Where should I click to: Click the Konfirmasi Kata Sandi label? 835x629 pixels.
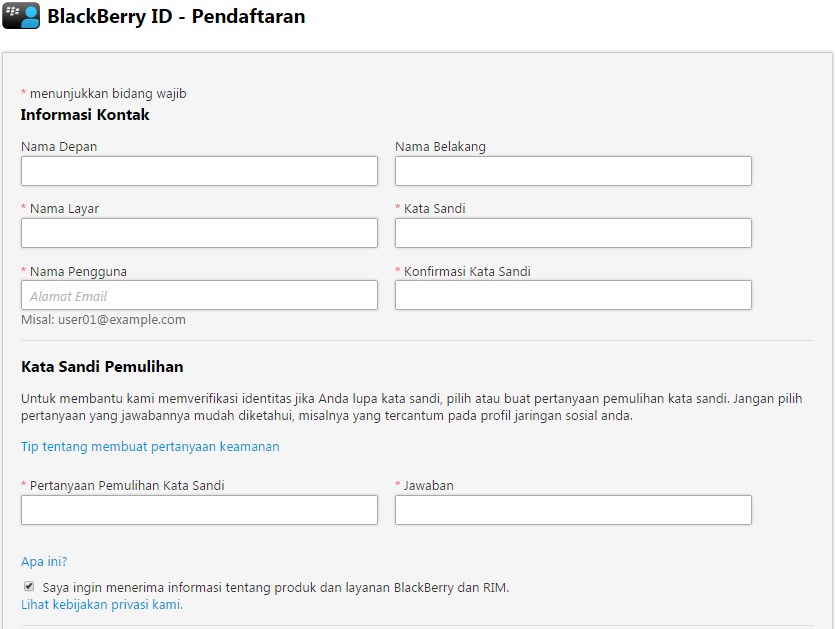tap(467, 272)
